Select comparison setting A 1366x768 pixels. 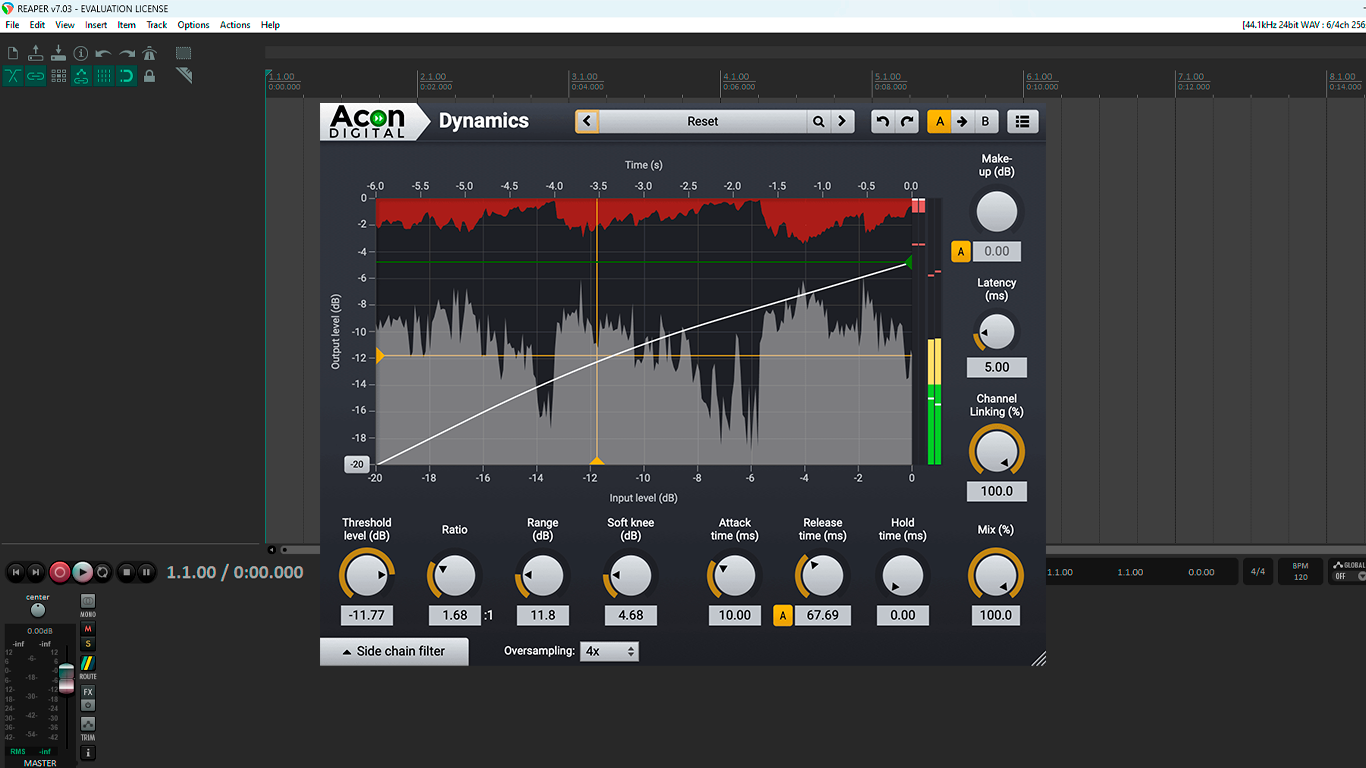coord(939,121)
